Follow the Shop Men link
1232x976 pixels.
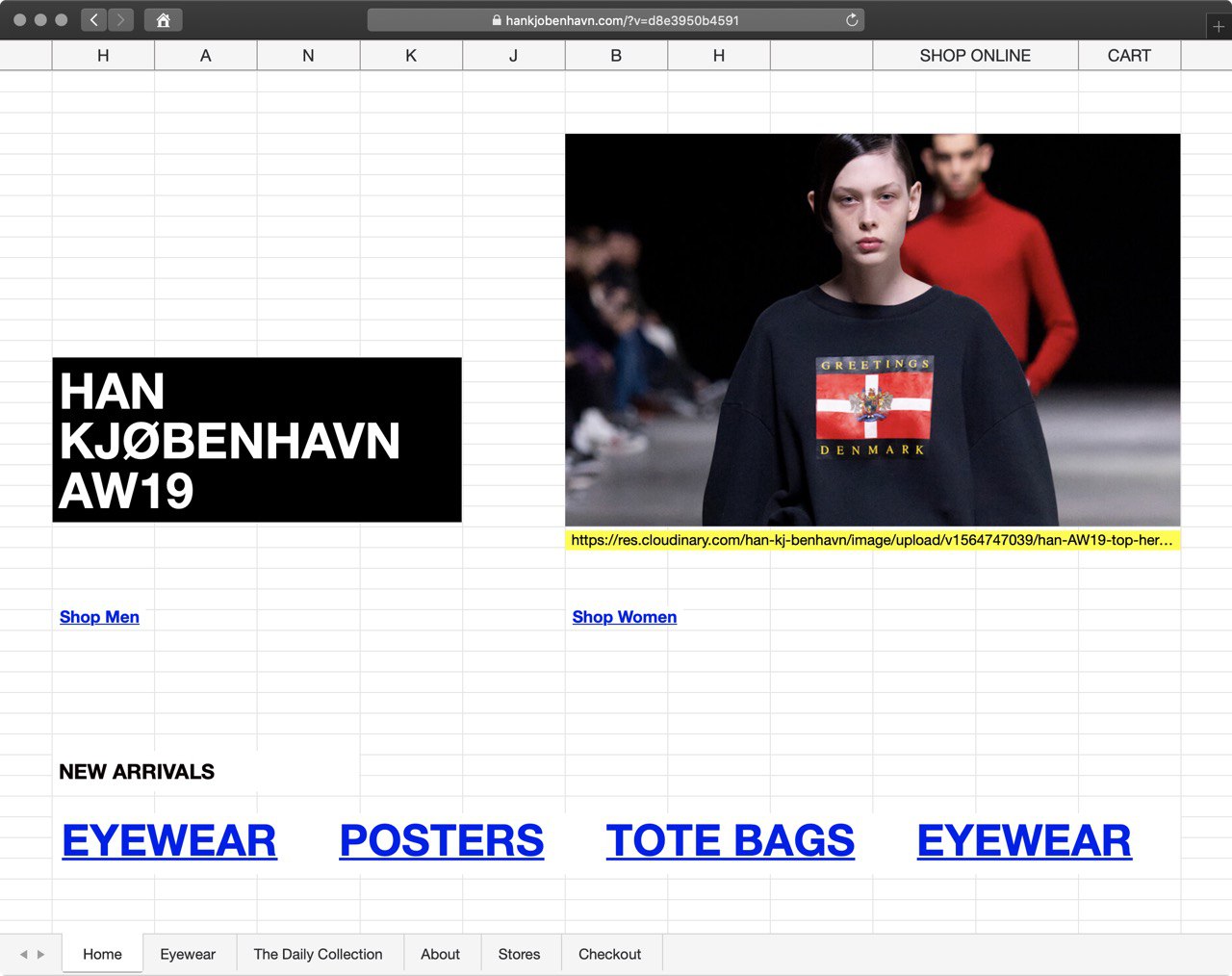click(99, 617)
